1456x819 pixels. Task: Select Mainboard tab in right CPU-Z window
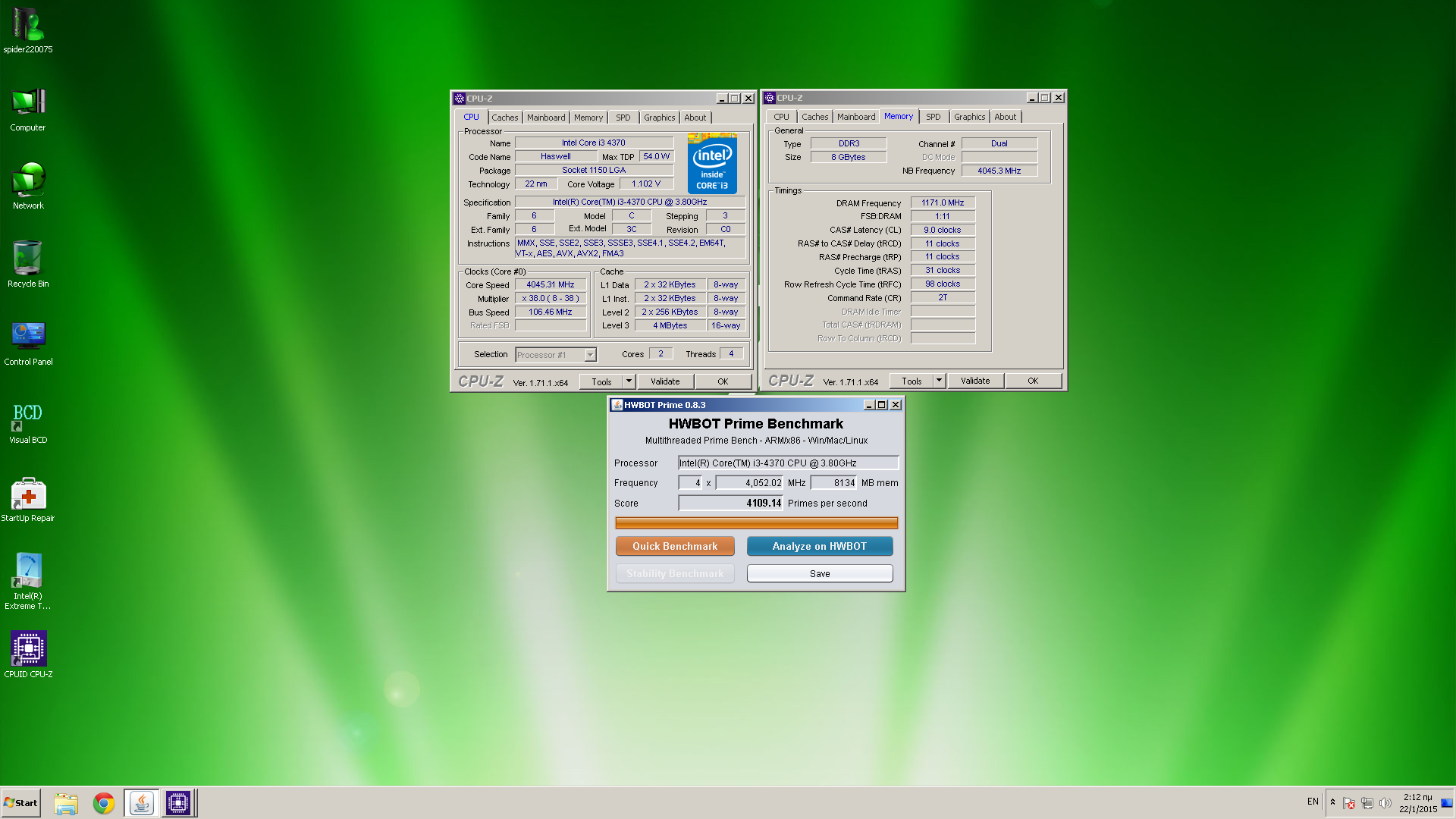856,117
